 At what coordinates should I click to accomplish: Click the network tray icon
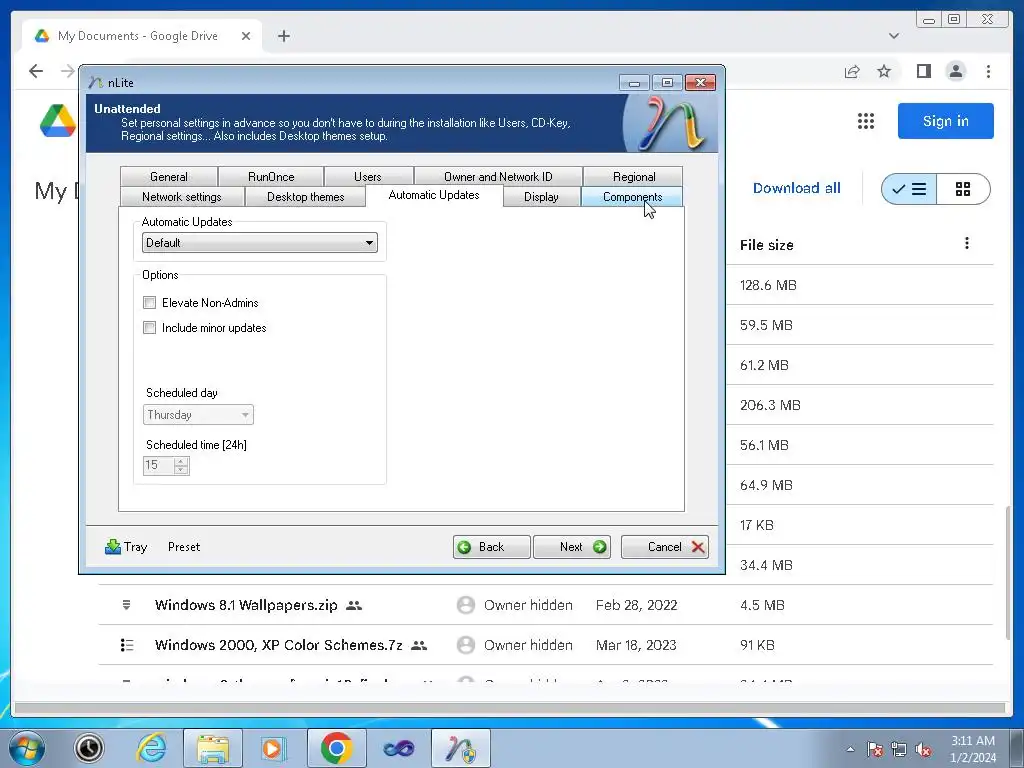899,749
